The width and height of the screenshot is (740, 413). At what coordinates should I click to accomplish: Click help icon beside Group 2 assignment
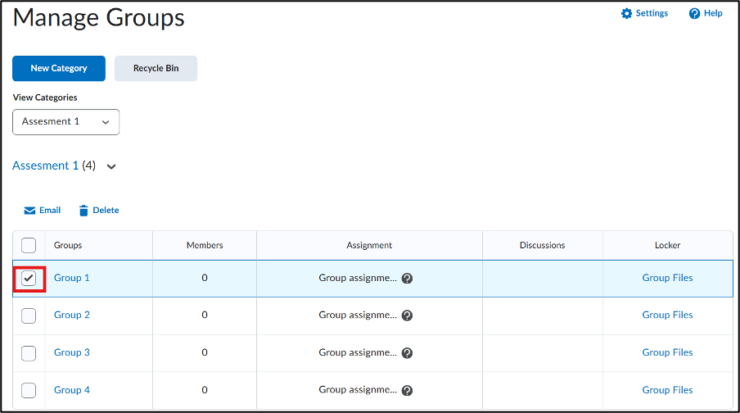[407, 316]
